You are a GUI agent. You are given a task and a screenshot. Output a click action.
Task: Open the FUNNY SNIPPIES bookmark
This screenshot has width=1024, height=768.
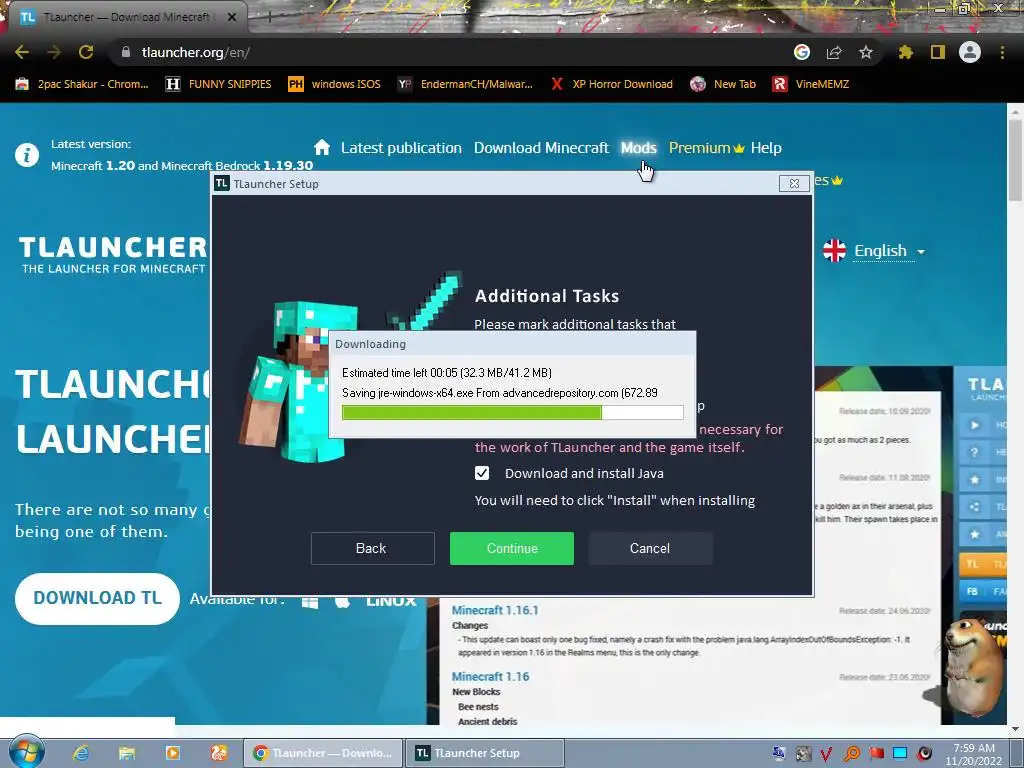pos(219,84)
